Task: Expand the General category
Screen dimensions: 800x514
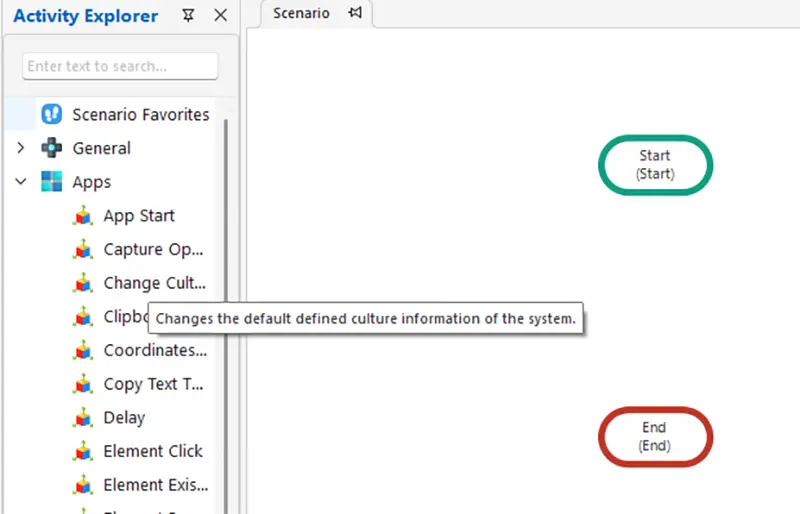Action: tap(20, 148)
